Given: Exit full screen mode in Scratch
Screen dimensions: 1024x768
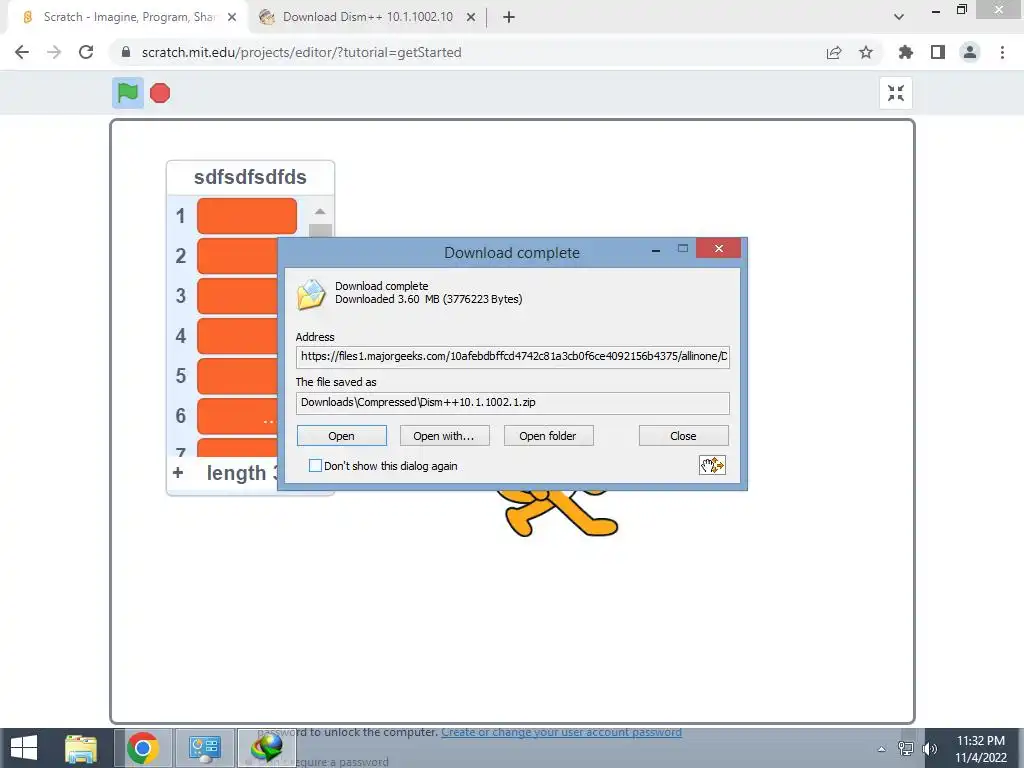Looking at the screenshot, I should point(896,93).
